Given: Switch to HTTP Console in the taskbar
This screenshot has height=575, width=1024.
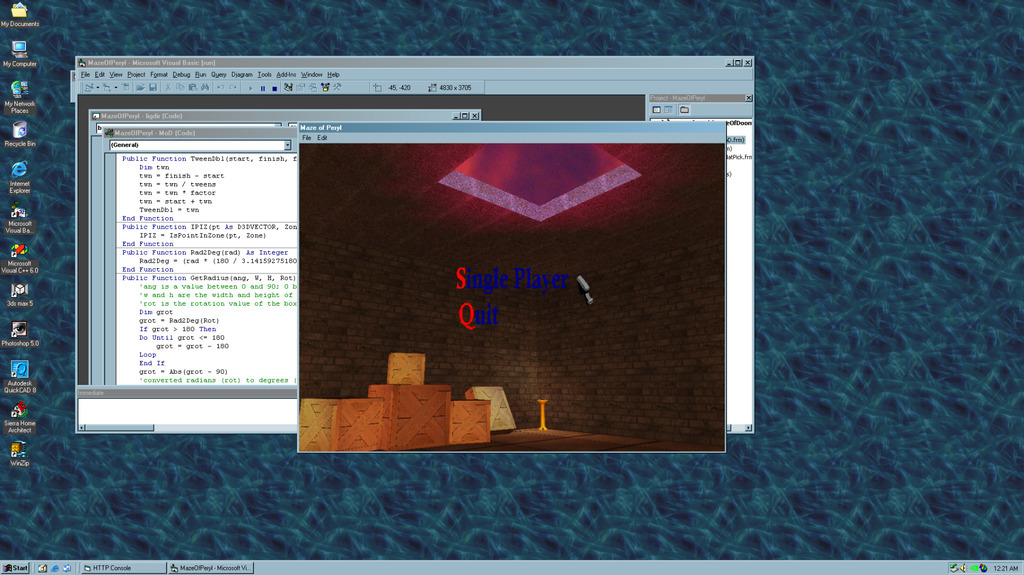Looking at the screenshot, I should 122,568.
